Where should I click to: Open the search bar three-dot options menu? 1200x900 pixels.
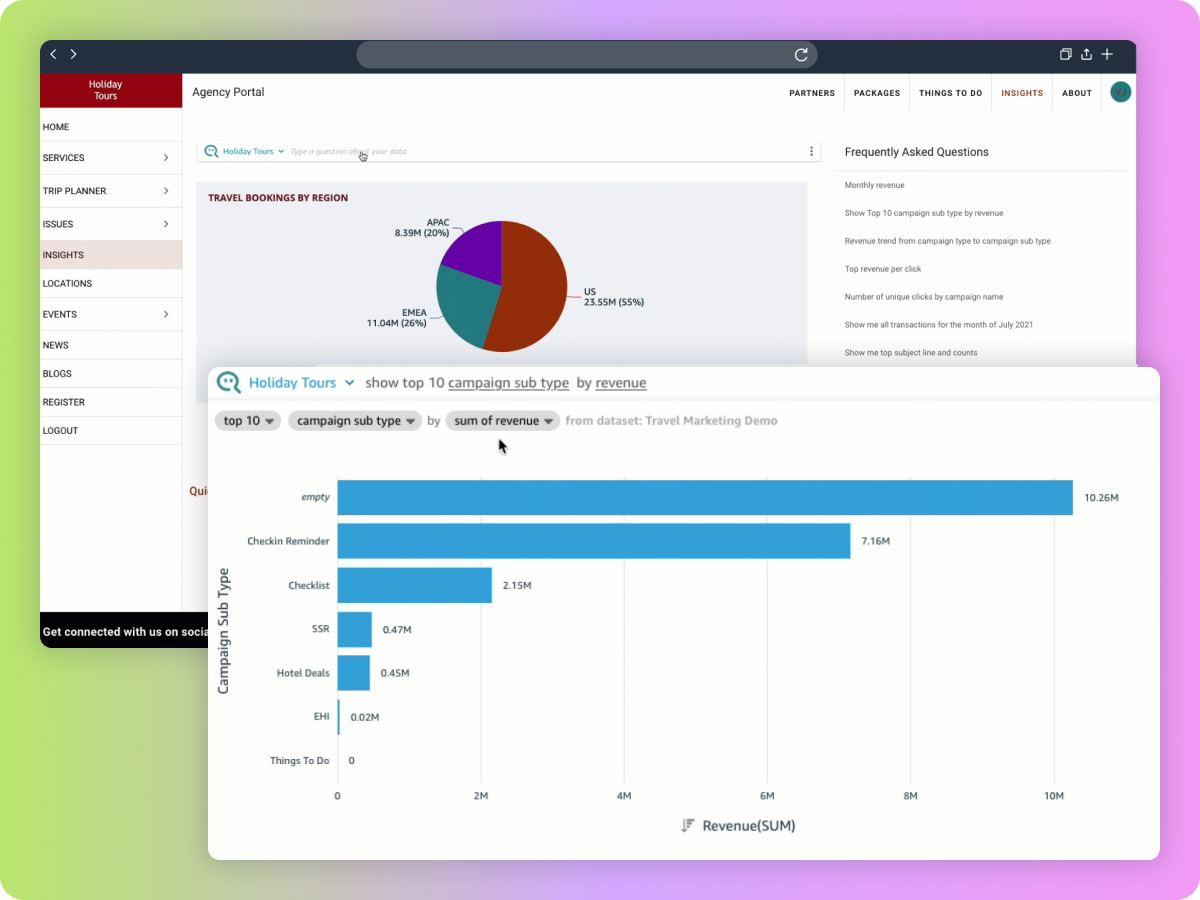pyautogui.click(x=811, y=152)
